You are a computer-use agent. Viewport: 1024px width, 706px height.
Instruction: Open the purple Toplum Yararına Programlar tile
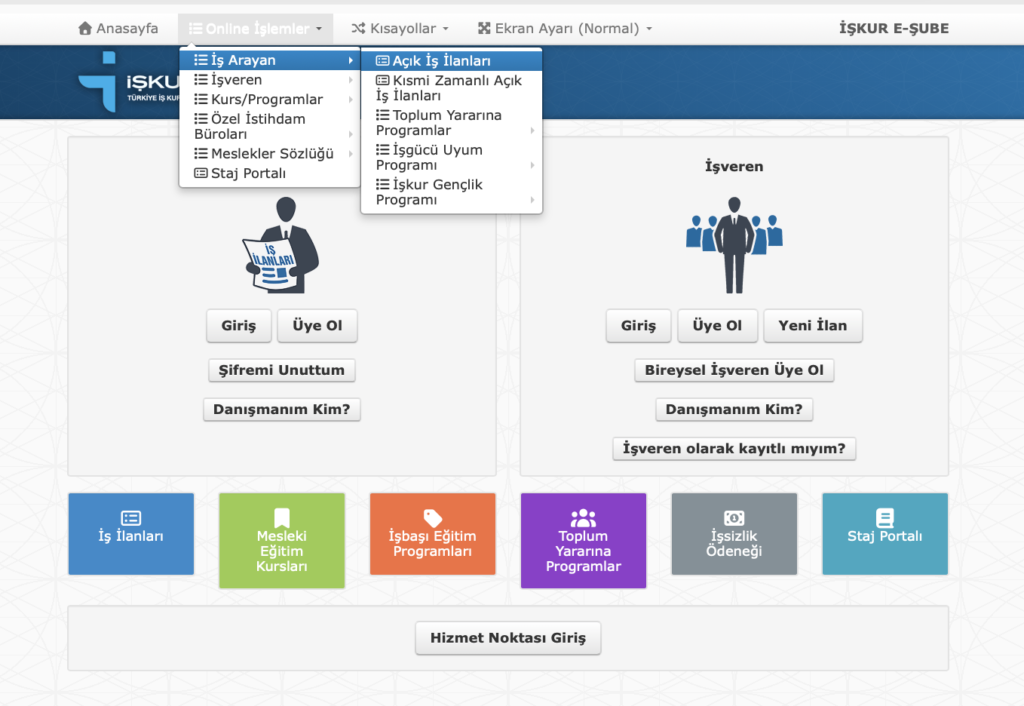583,540
